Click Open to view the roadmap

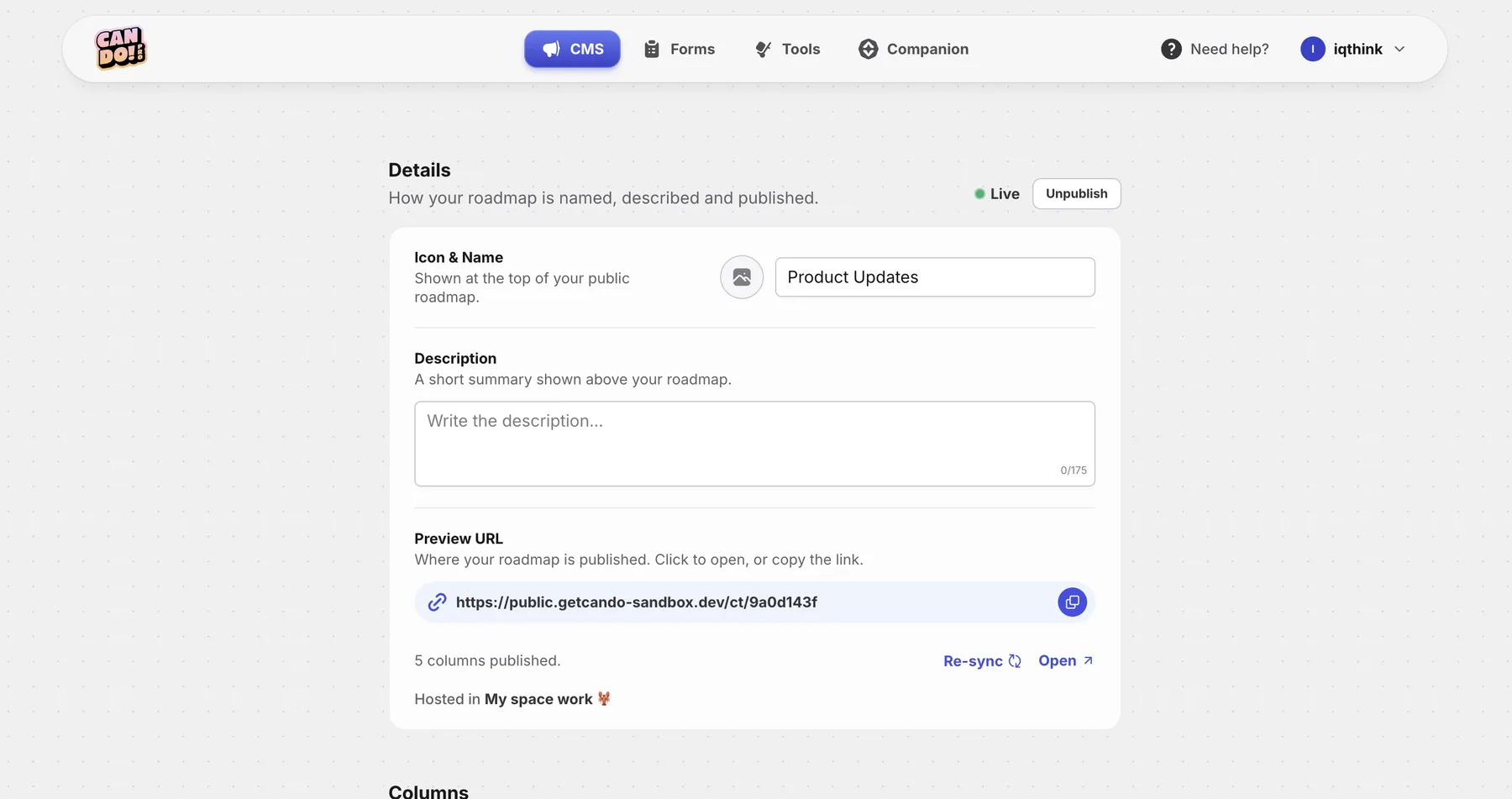click(x=1066, y=660)
